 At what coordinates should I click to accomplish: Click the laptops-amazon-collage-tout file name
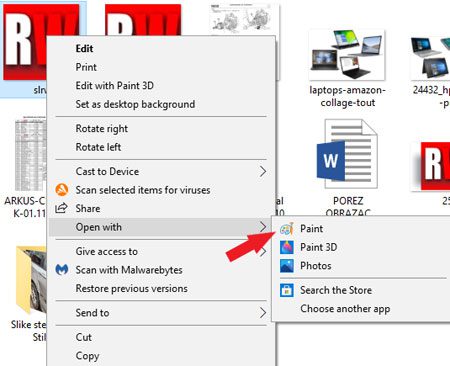348,96
